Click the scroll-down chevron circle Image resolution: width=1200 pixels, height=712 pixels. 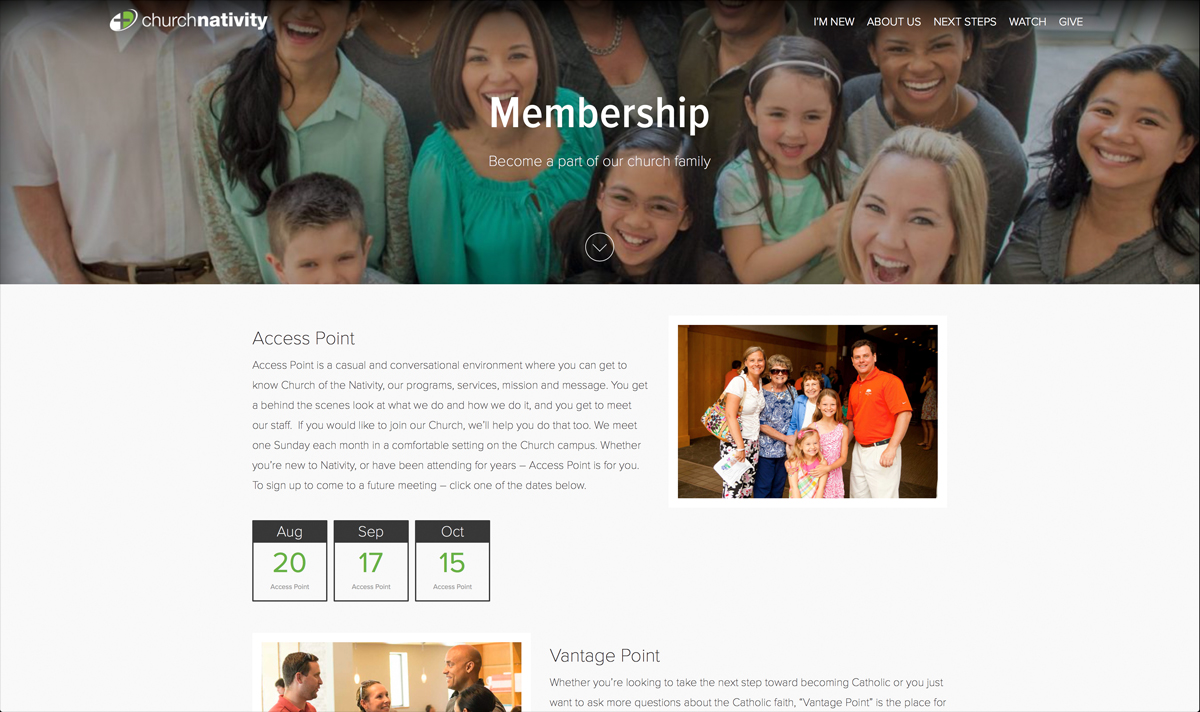[599, 247]
